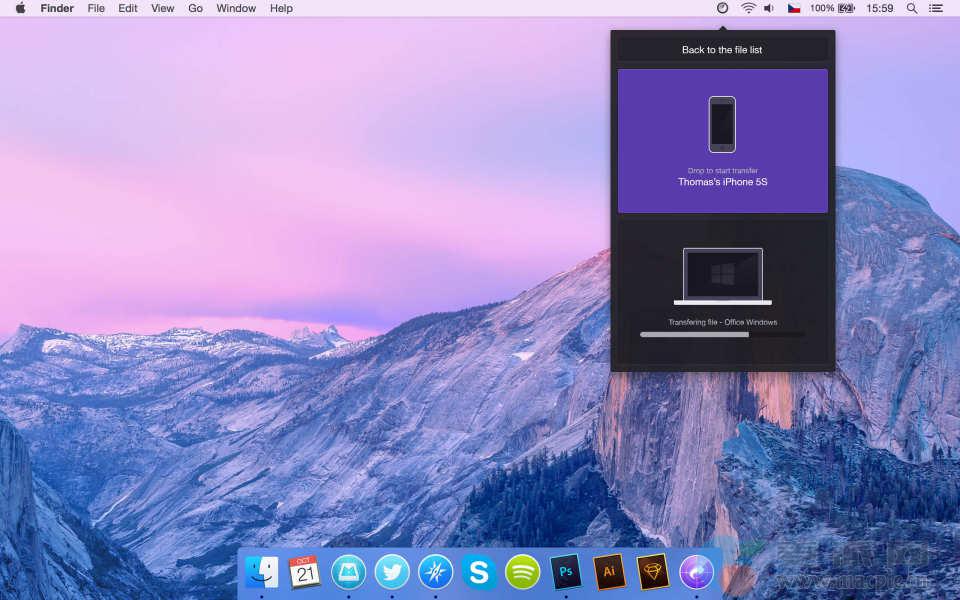
Task: Select Thomas's iPhone 5S device tile
Action: click(x=722, y=141)
